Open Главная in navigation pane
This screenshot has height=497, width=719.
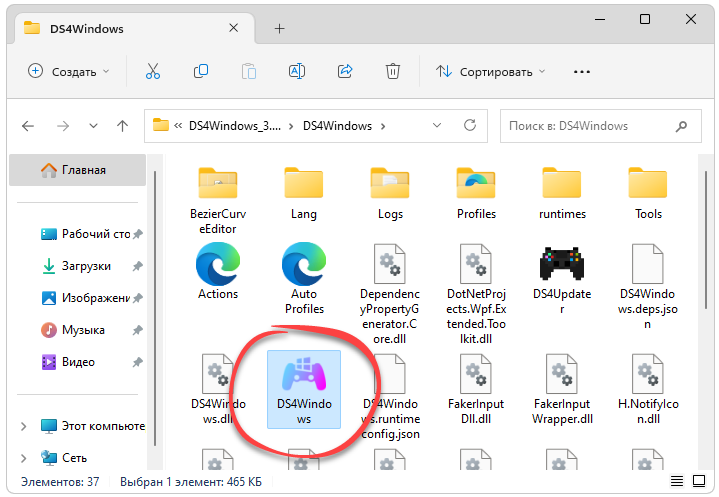pos(77,170)
